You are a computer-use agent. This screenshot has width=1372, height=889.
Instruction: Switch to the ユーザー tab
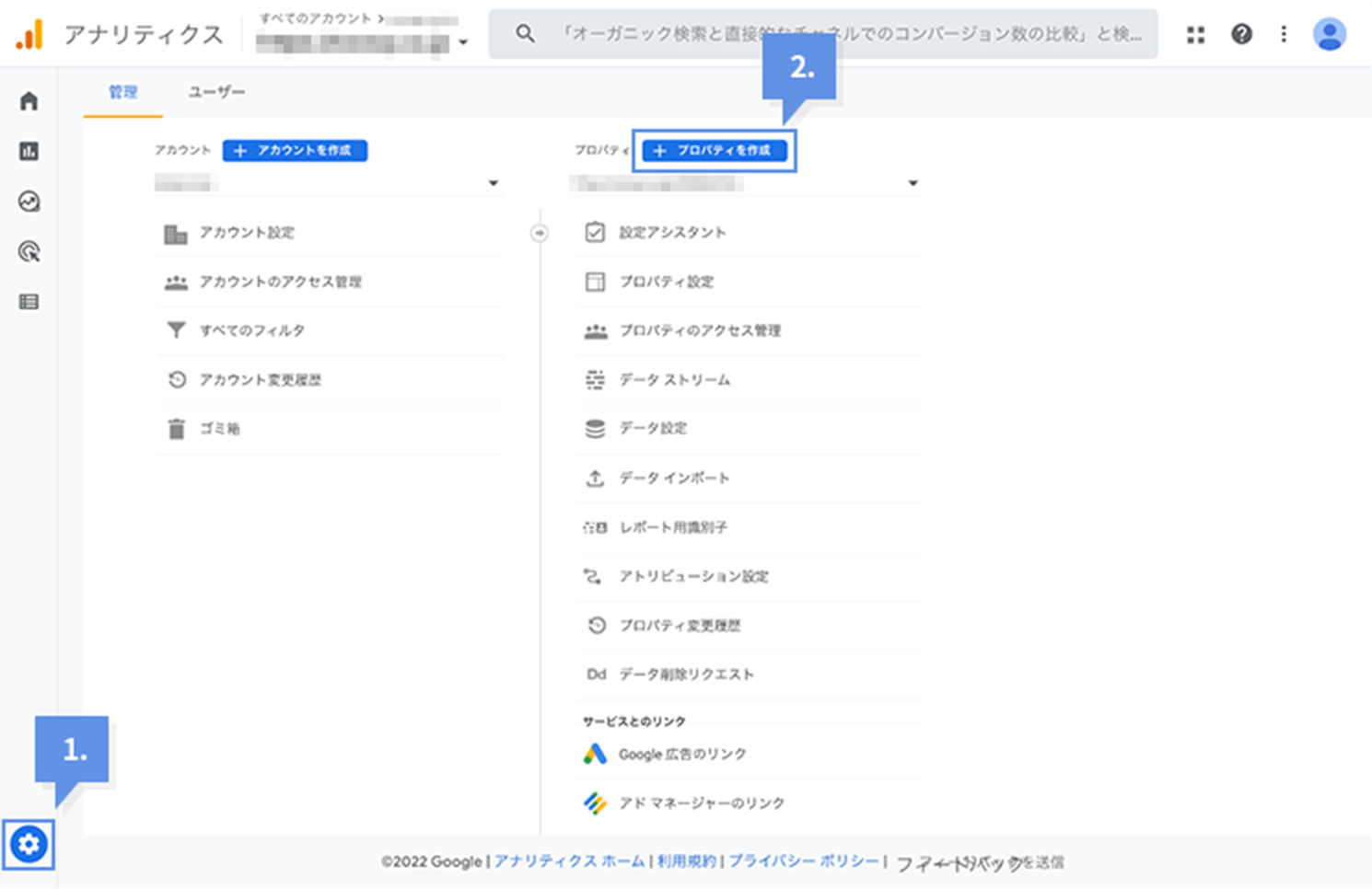point(216,92)
